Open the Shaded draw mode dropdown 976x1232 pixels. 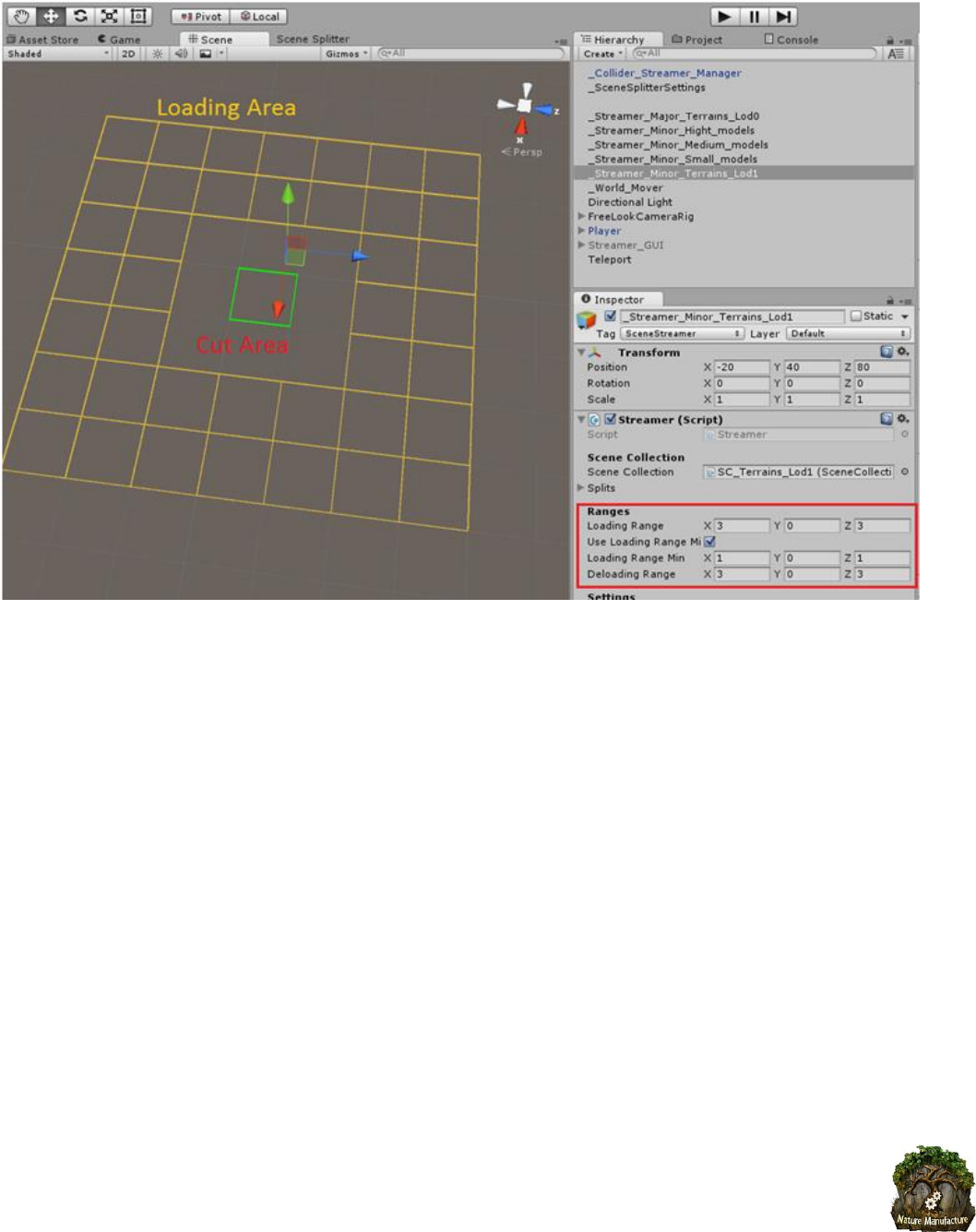coord(58,54)
